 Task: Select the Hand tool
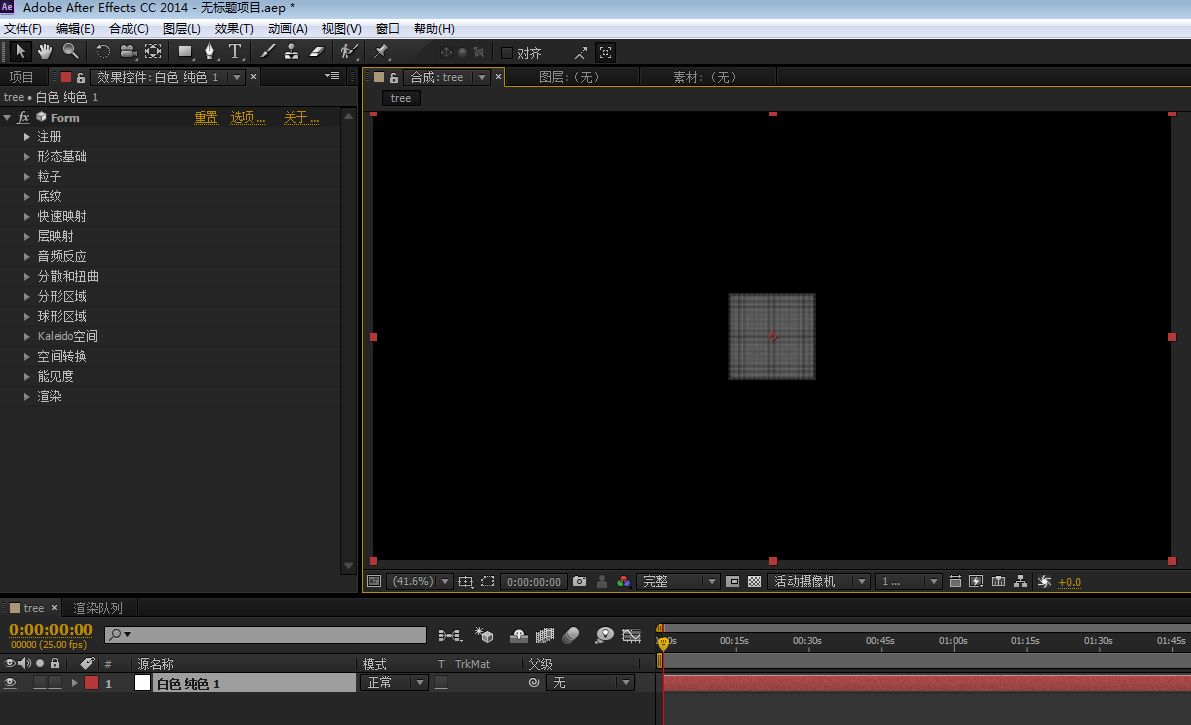[45, 51]
